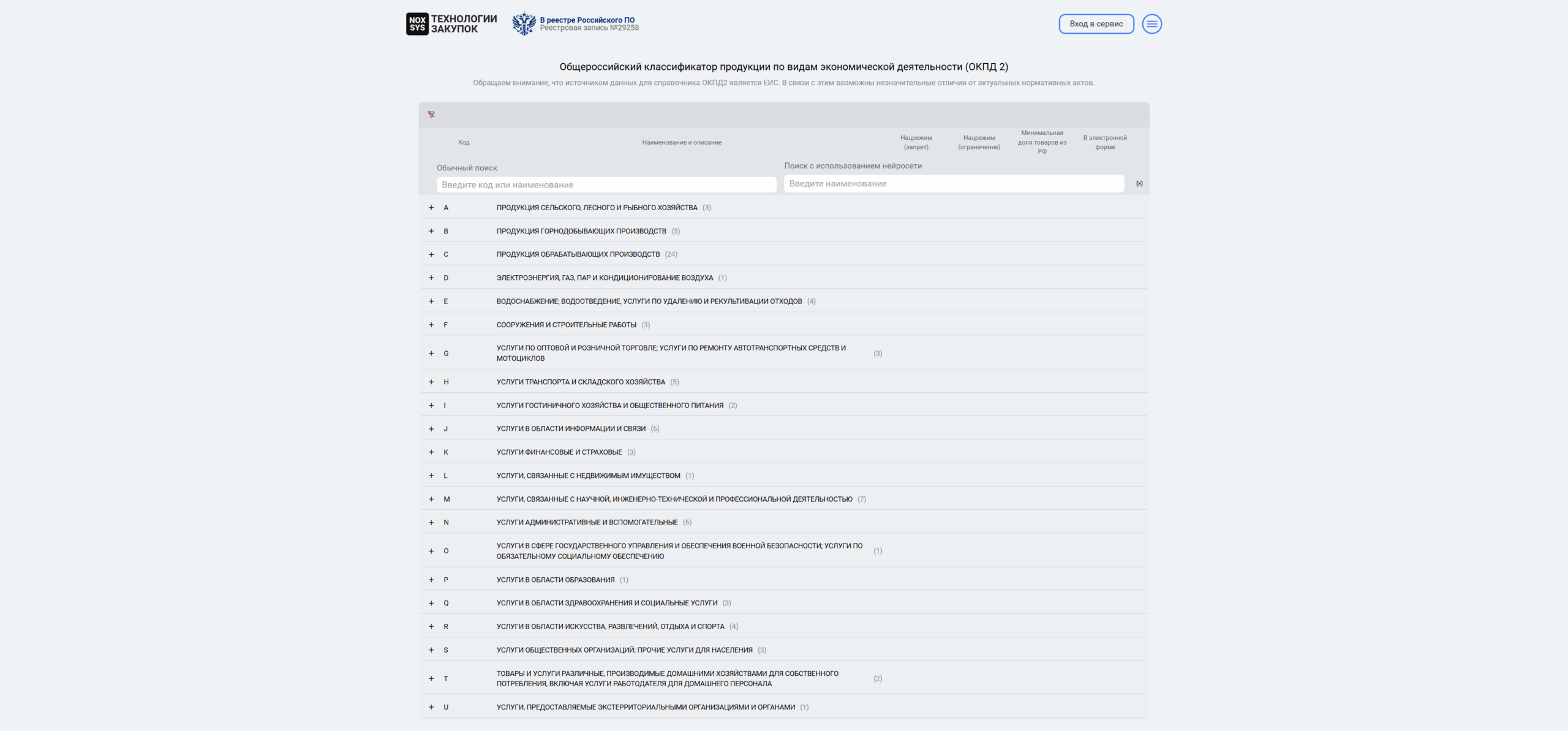Open 'В реестре Российского ПО' link

[x=587, y=20]
